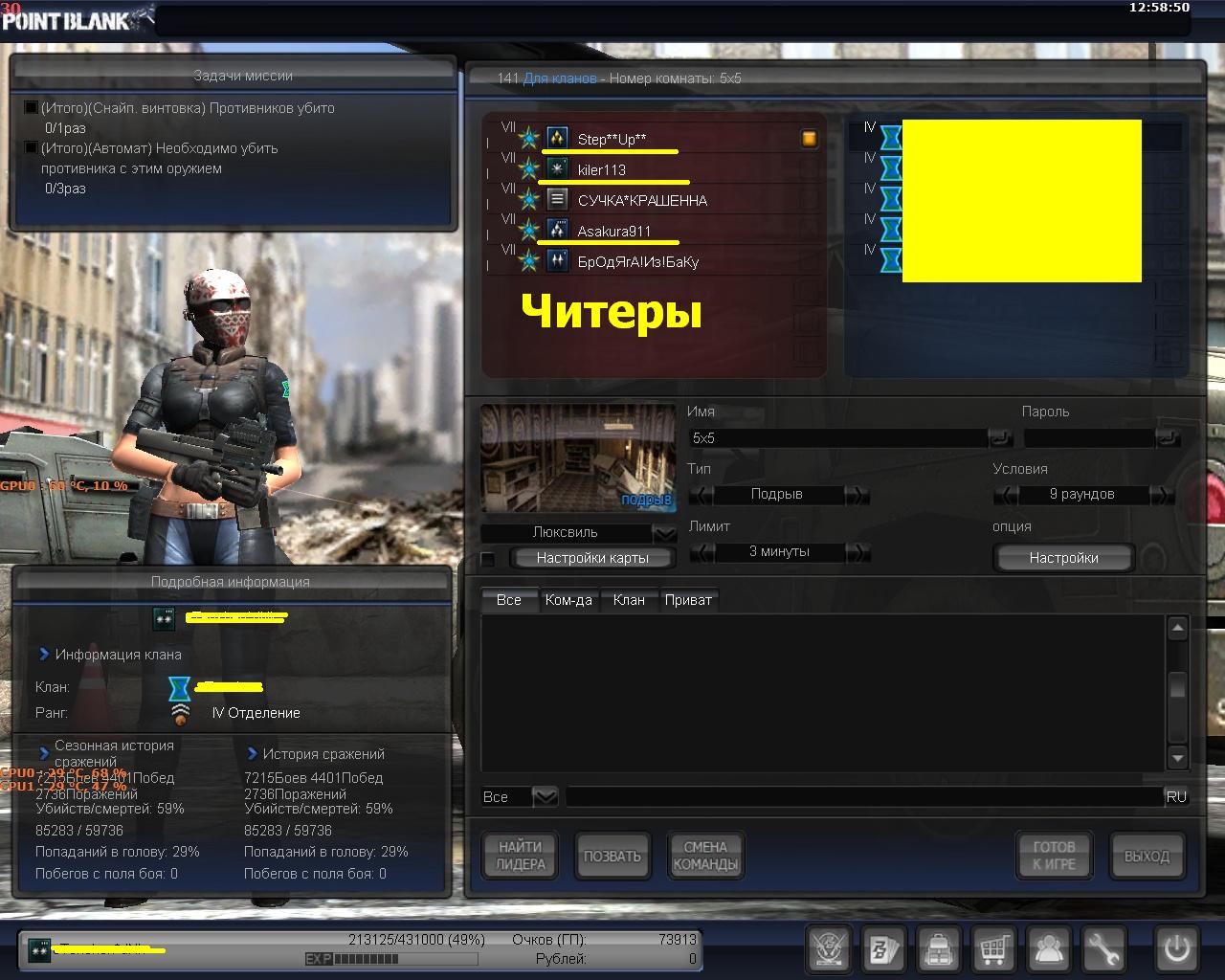Click the confirm icon beside room name
The height and width of the screenshot is (980, 1225).
pyautogui.click(x=1000, y=438)
